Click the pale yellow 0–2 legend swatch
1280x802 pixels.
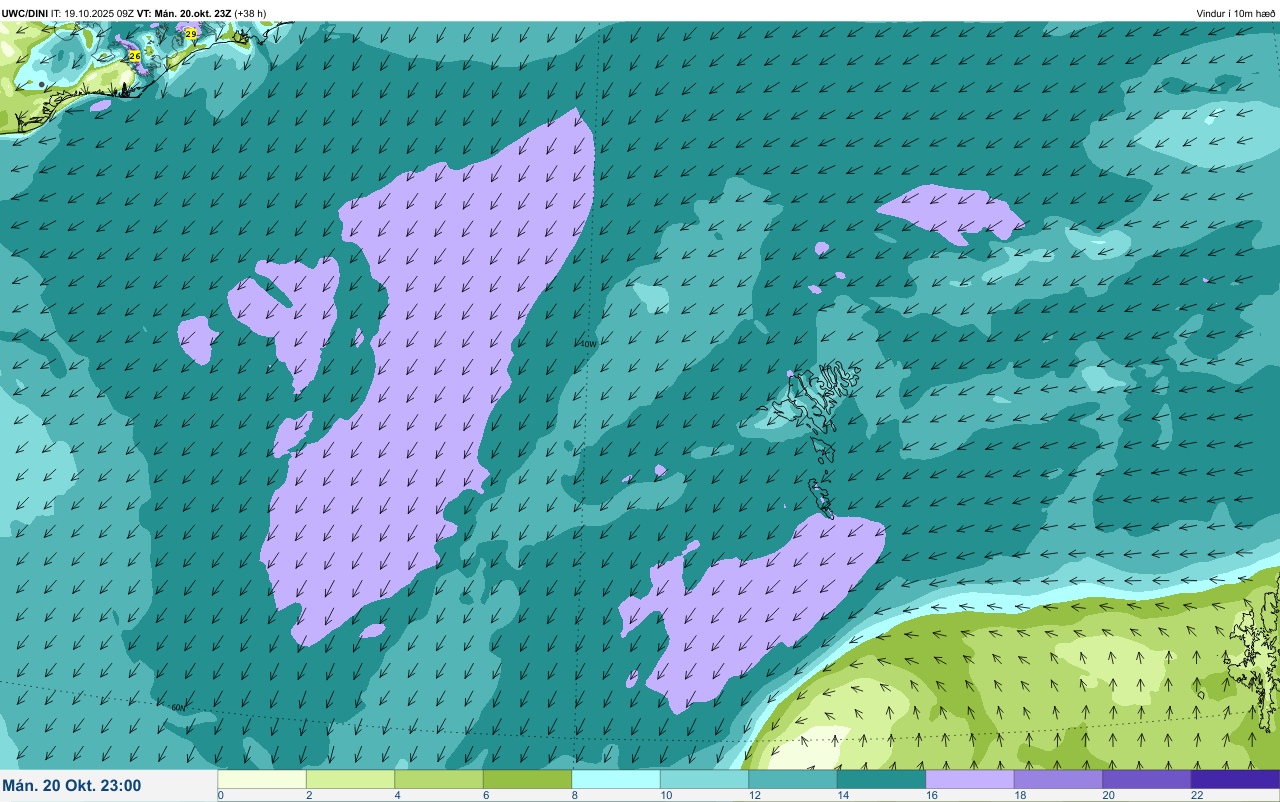pyautogui.click(x=262, y=779)
